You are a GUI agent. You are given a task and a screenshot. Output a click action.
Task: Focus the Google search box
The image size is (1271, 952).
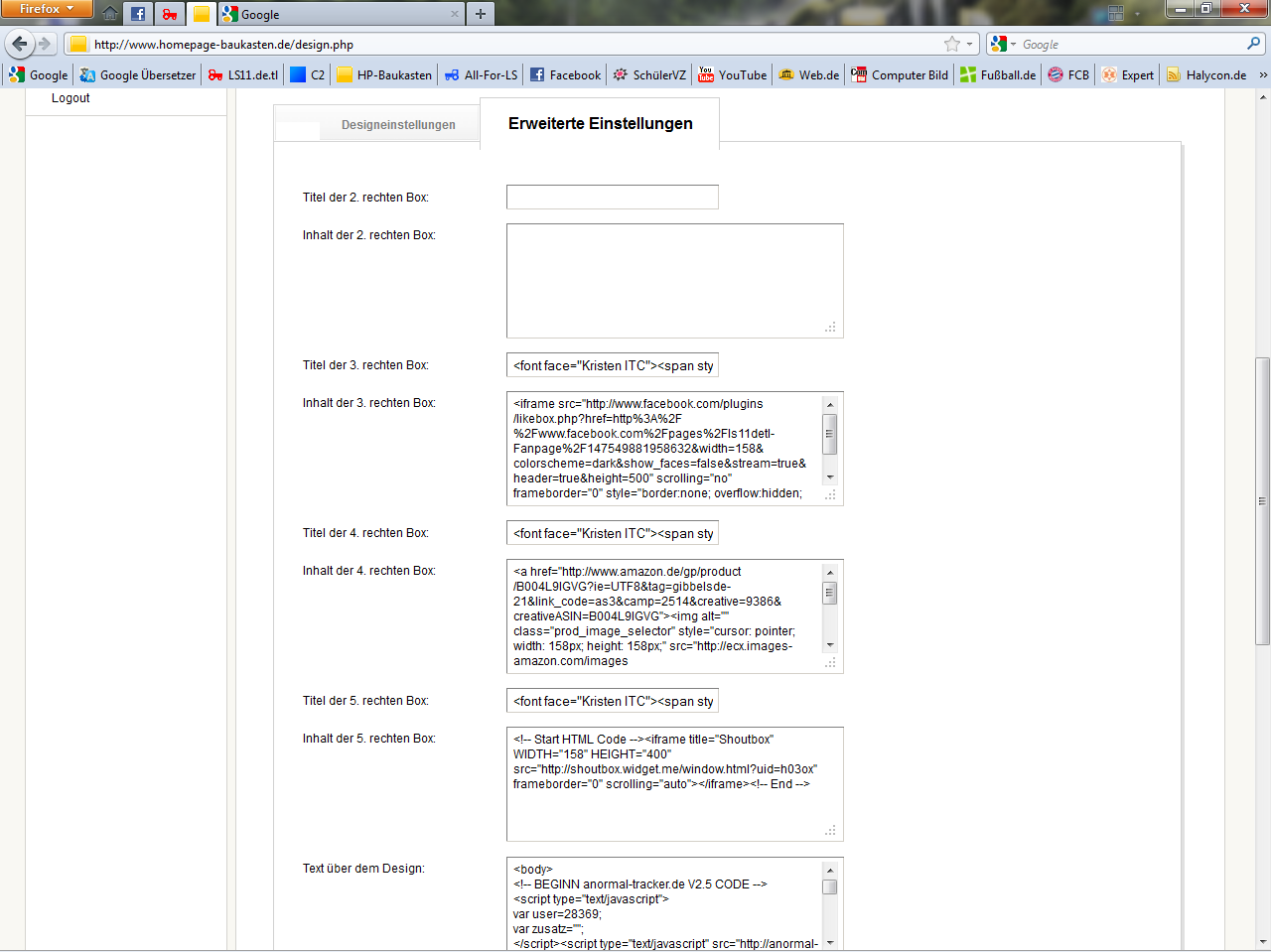[x=1132, y=45]
